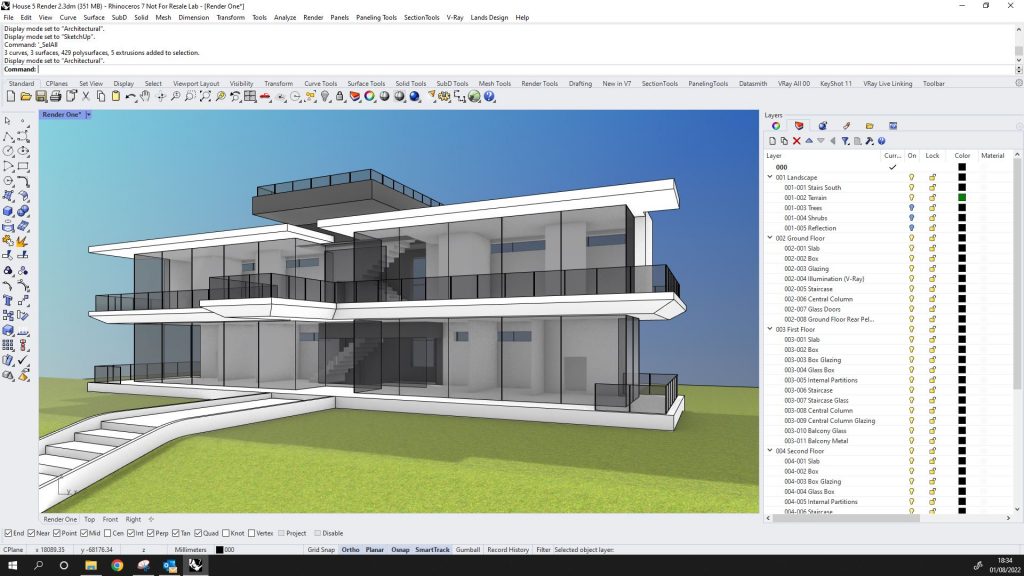Toggle the Mid osnap checkbox

pyautogui.click(x=84, y=534)
